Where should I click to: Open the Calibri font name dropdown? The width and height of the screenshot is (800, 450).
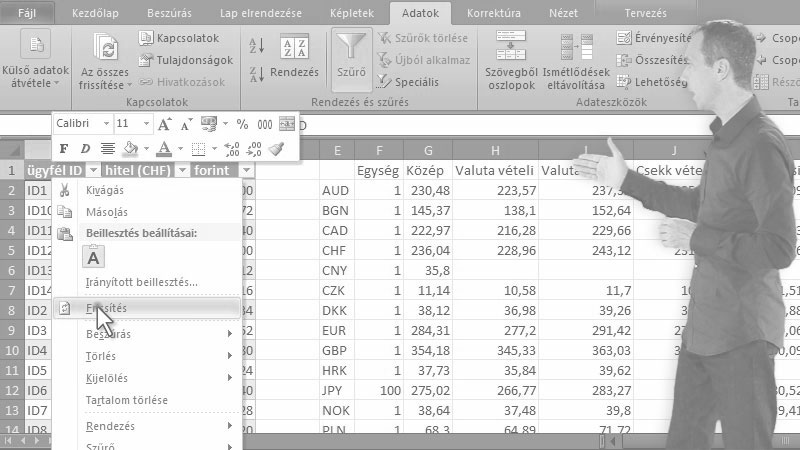pos(106,123)
